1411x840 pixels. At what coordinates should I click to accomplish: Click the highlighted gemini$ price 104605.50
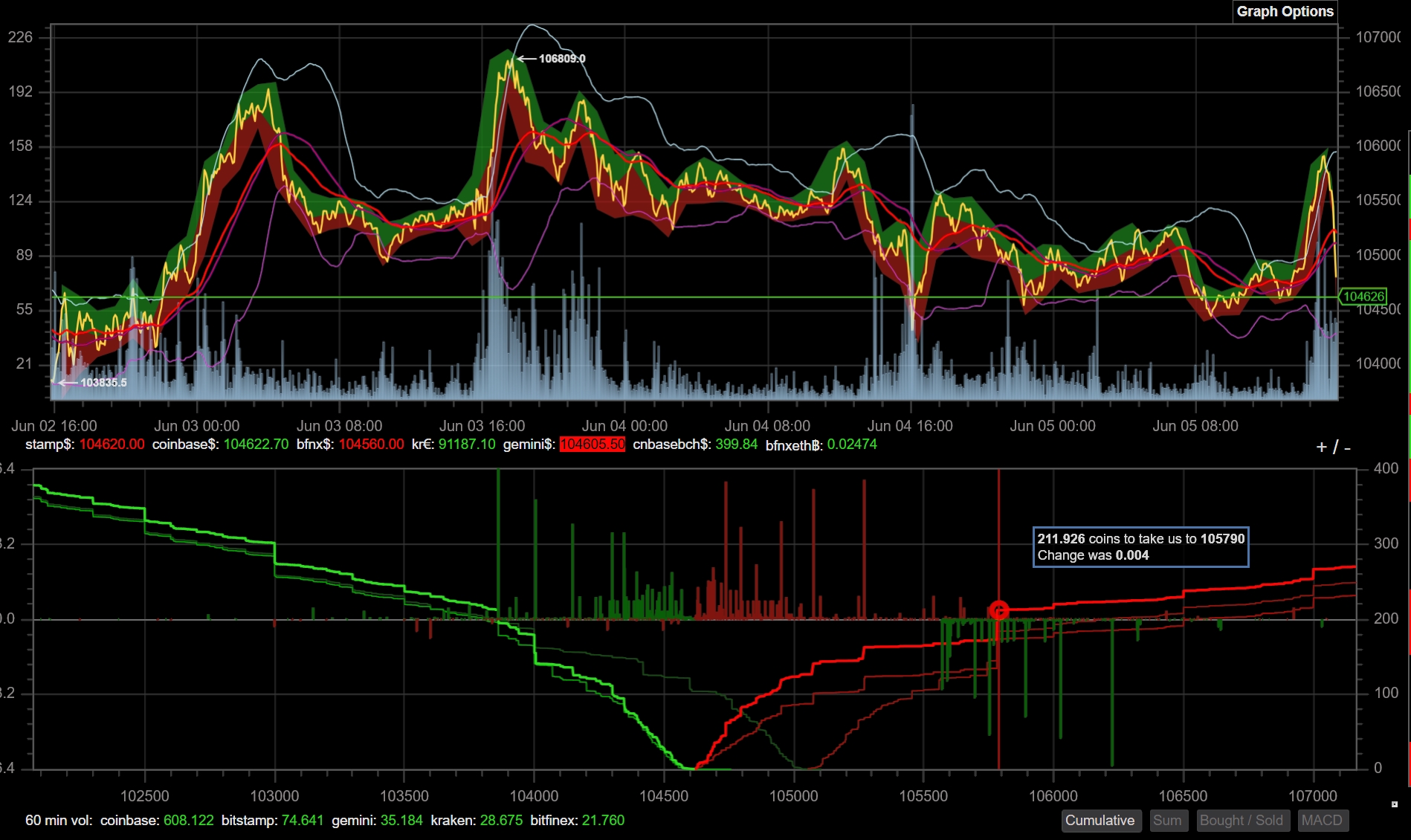tap(592, 445)
